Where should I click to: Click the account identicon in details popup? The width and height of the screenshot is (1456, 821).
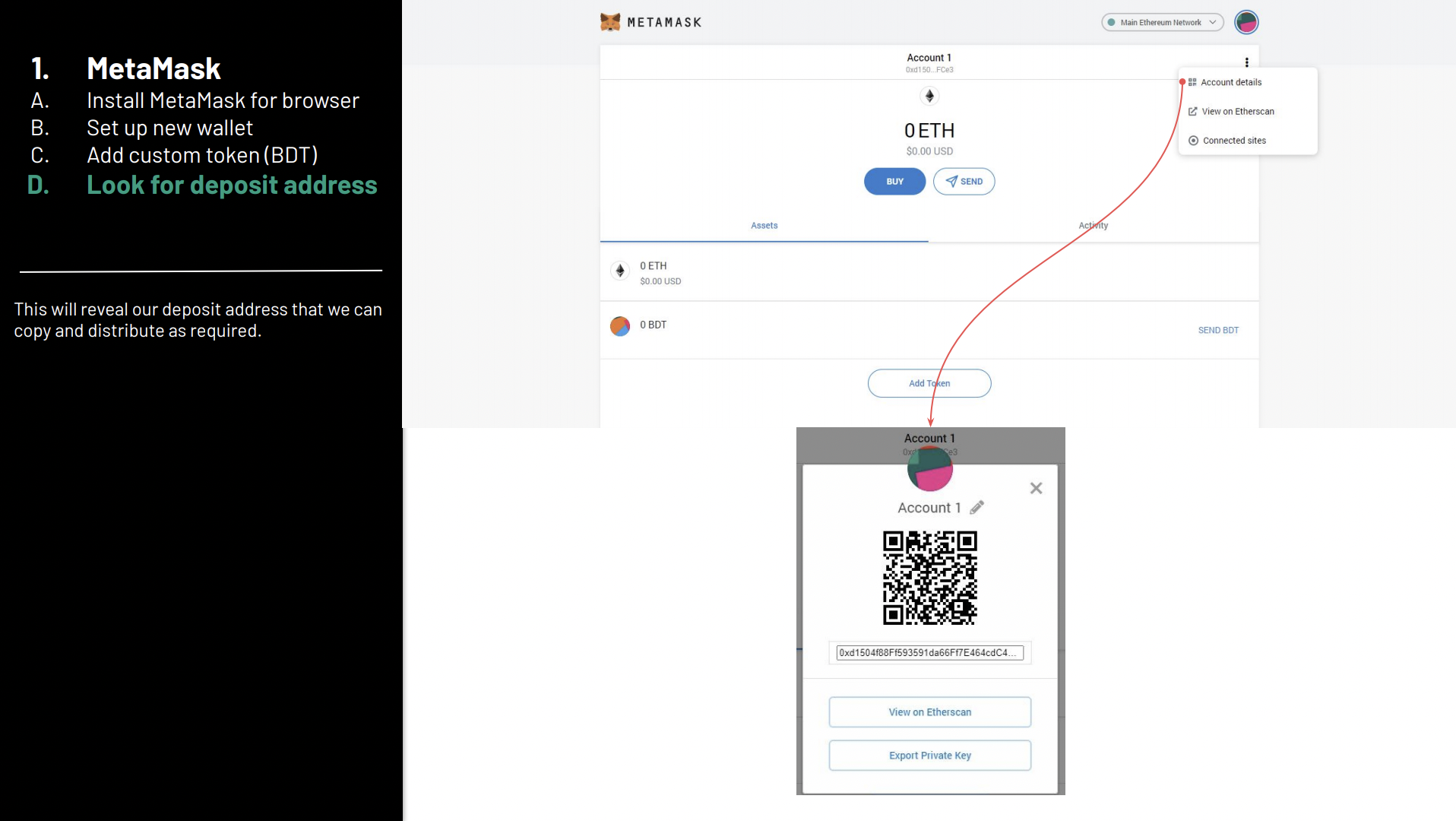[929, 468]
